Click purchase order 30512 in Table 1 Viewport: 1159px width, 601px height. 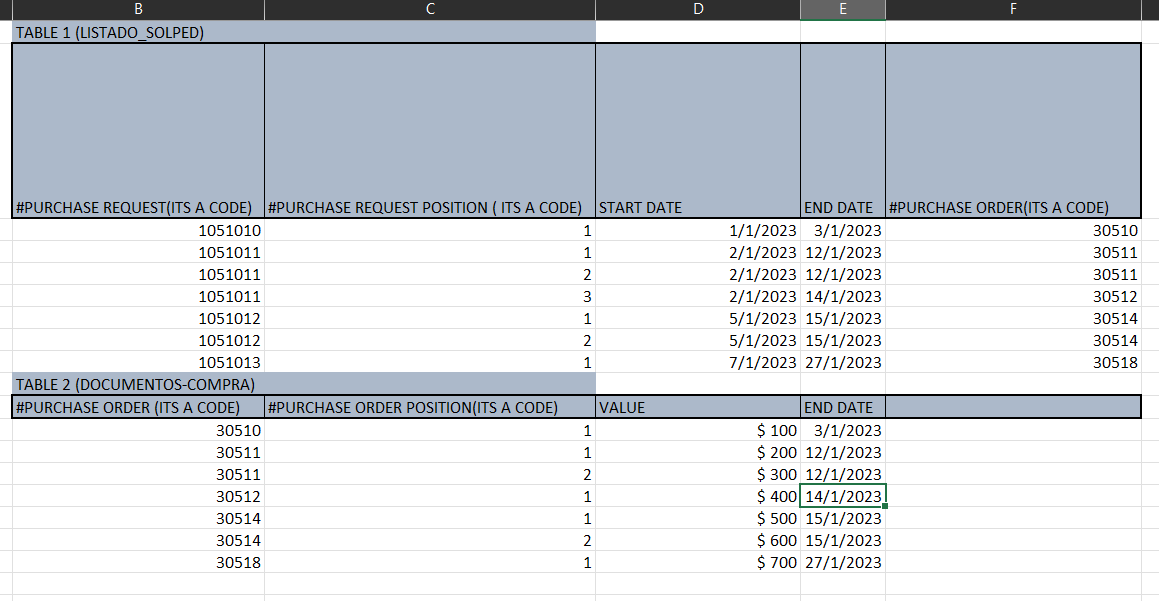(1013, 296)
